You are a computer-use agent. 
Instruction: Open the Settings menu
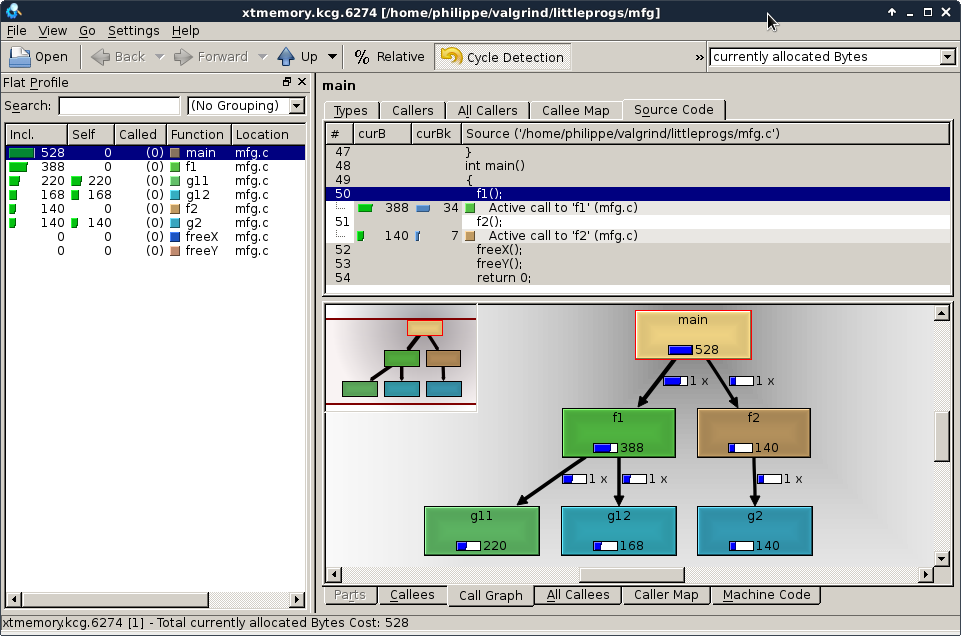[x=133, y=31]
